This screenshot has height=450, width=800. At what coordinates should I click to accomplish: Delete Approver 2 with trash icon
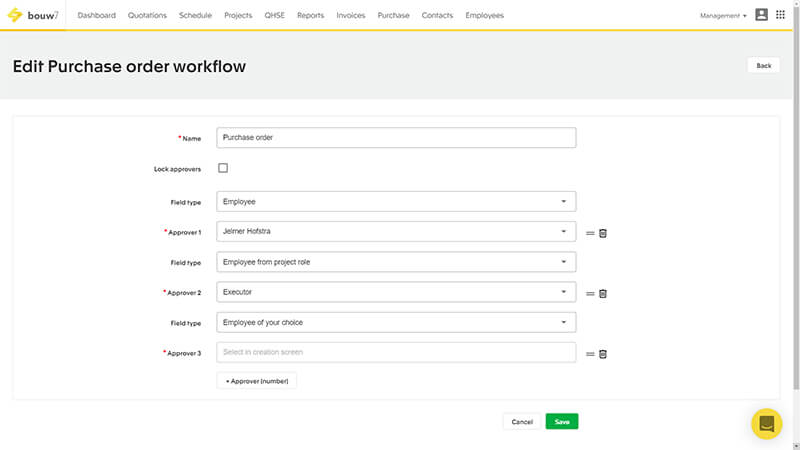point(603,293)
